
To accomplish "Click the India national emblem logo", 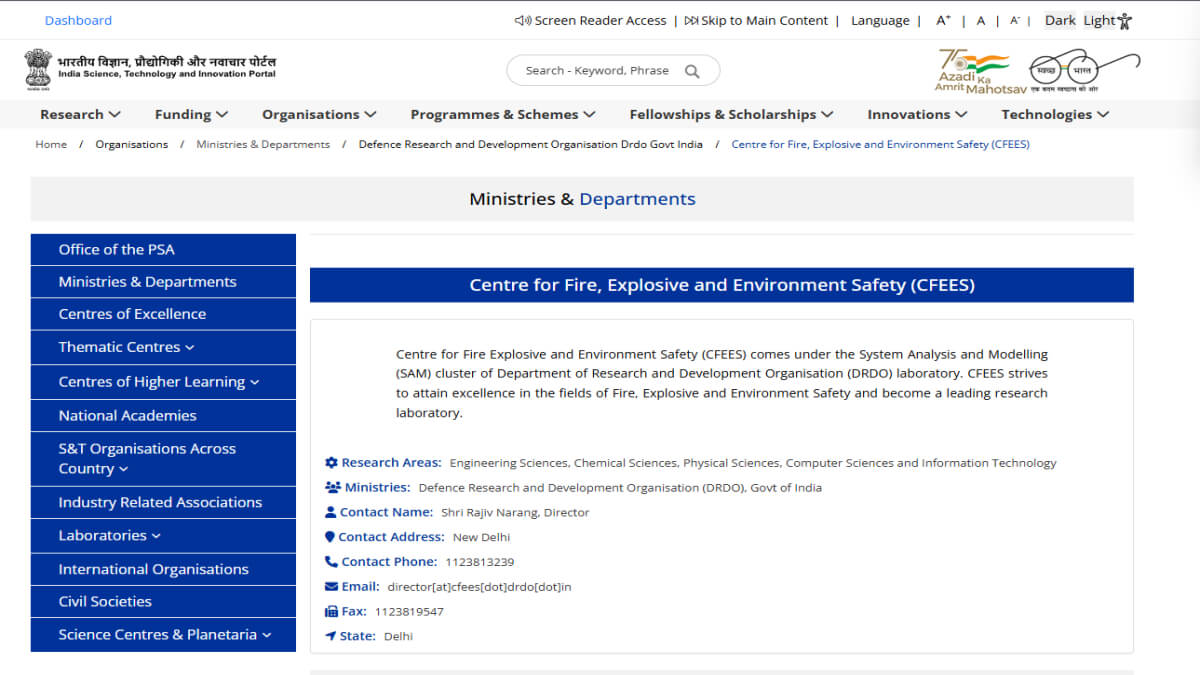I will 37,68.
